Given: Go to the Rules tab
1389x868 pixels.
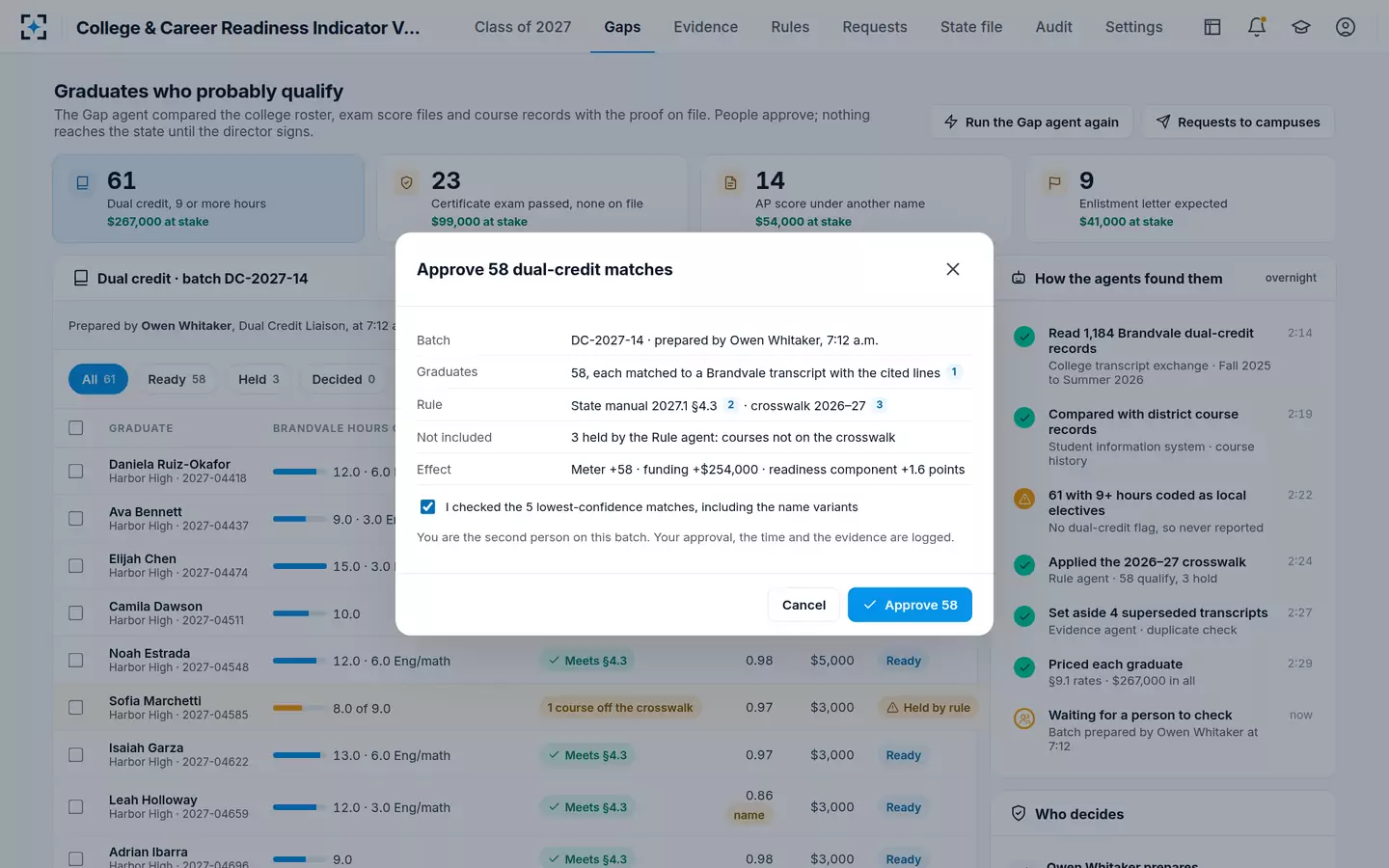Looking at the screenshot, I should (790, 27).
